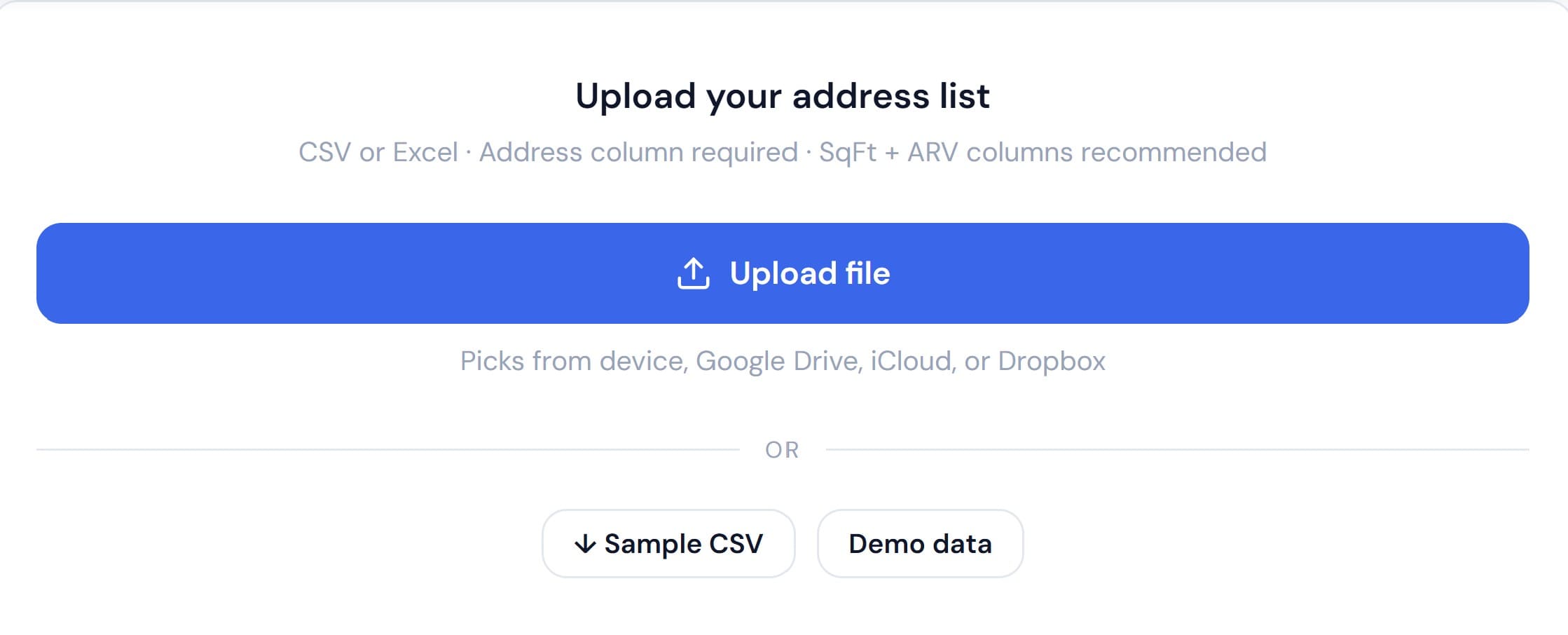This screenshot has height=635, width=1568.
Task: Click the down arrow icon beside Sample CSV
Action: [585, 544]
